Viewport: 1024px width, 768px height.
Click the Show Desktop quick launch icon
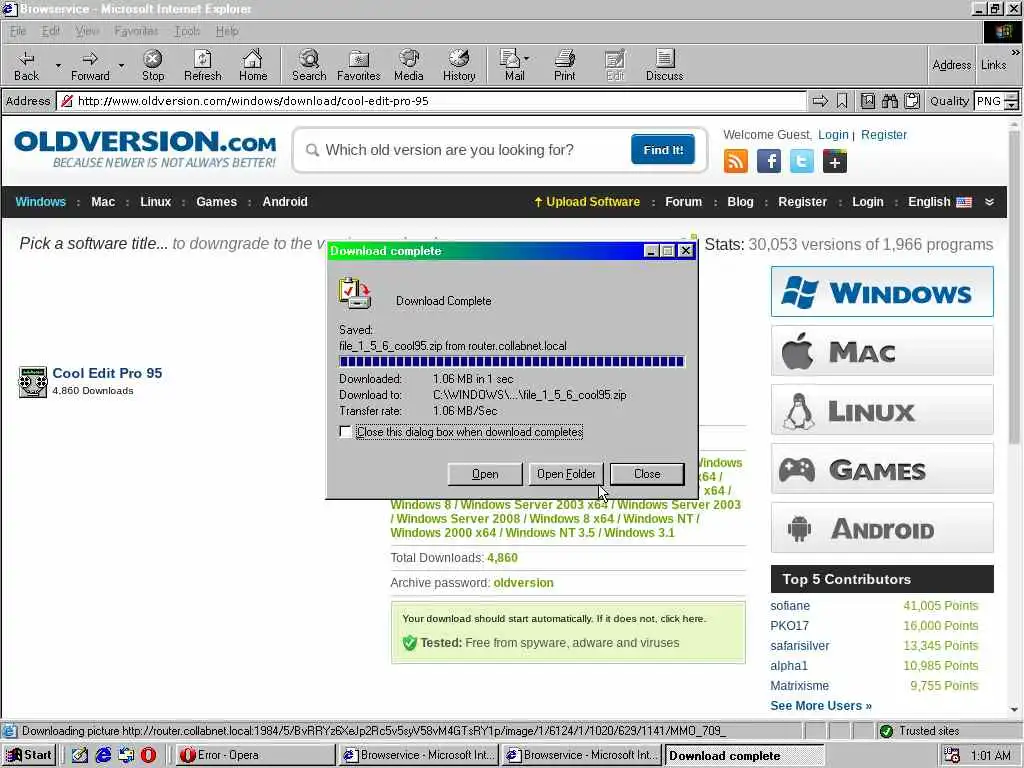pos(80,755)
